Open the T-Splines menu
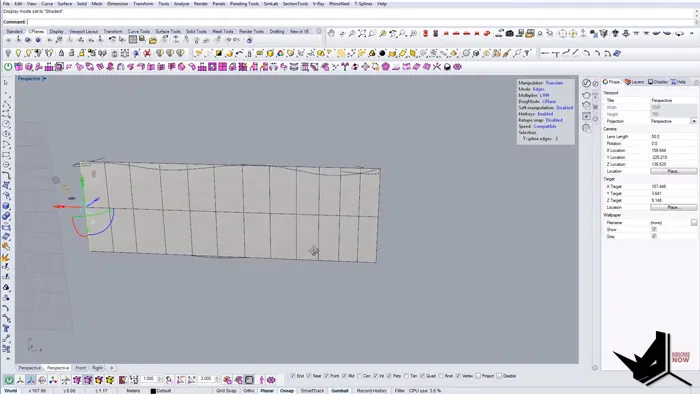The width and height of the screenshot is (700, 394). [x=363, y=4]
